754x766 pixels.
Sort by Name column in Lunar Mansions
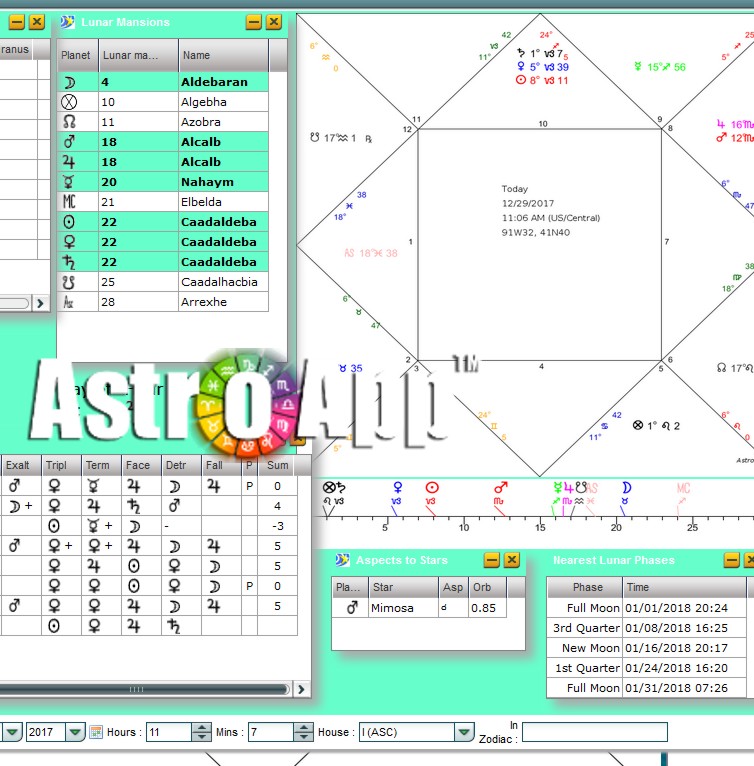point(223,55)
